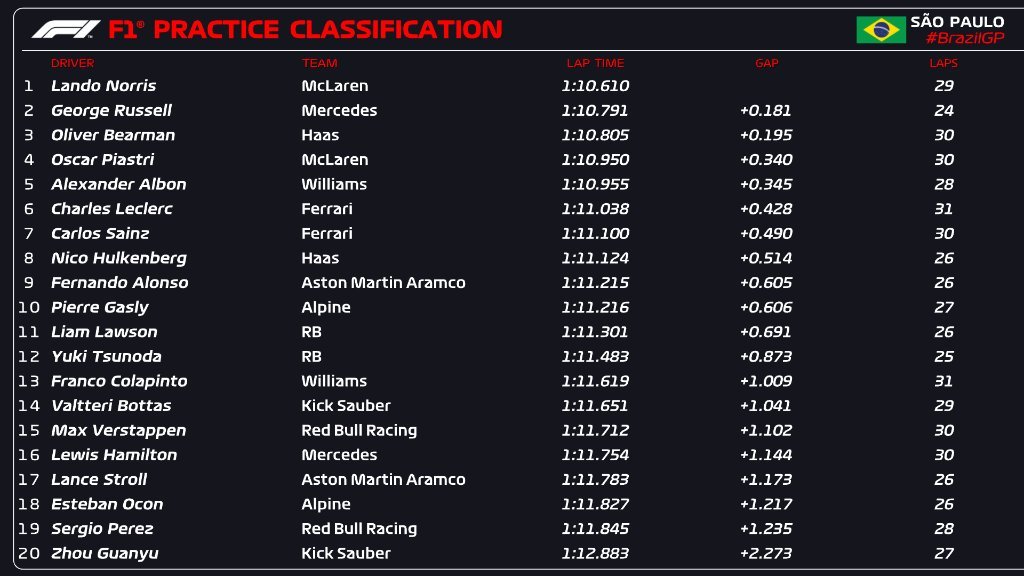Viewport: 1024px width, 576px height.
Task: Select Zhou Guanyu's gap of +2.273
Action: (x=765, y=553)
